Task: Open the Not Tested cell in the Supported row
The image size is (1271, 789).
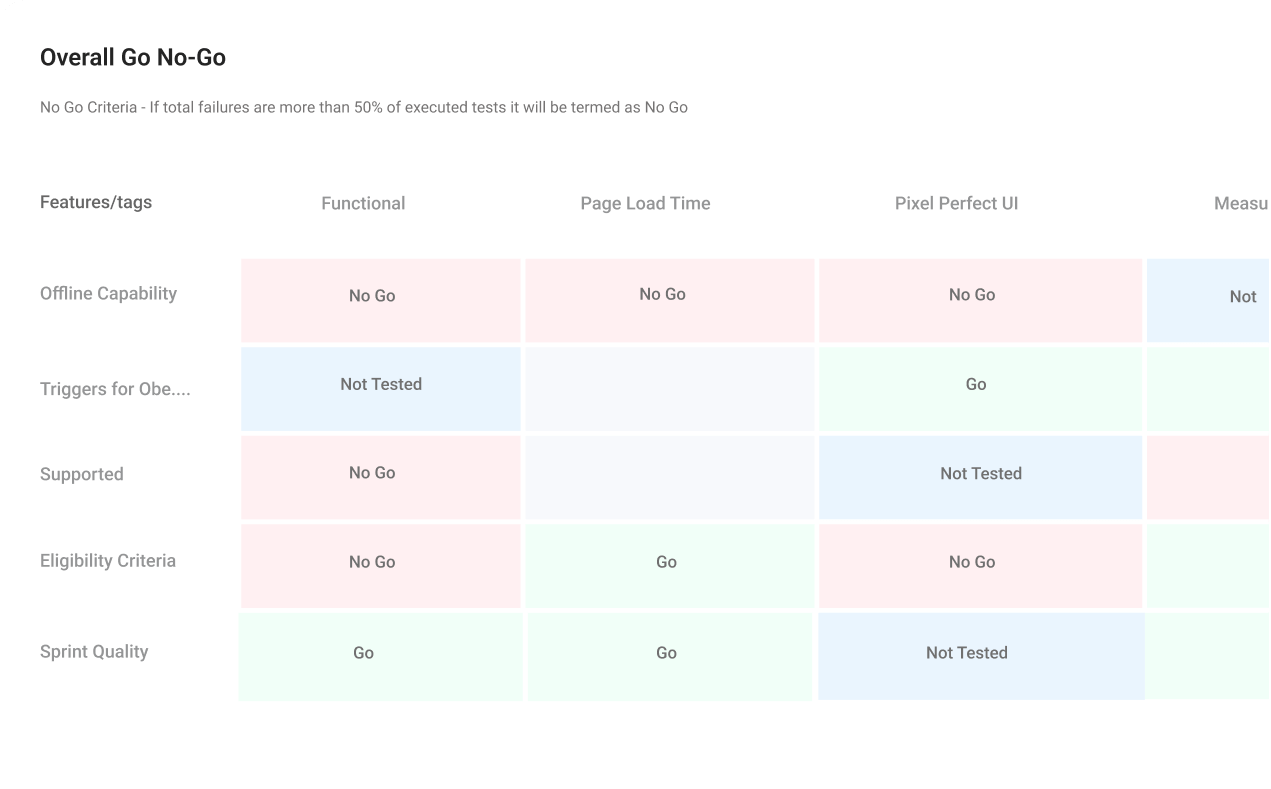Action: 980,477
